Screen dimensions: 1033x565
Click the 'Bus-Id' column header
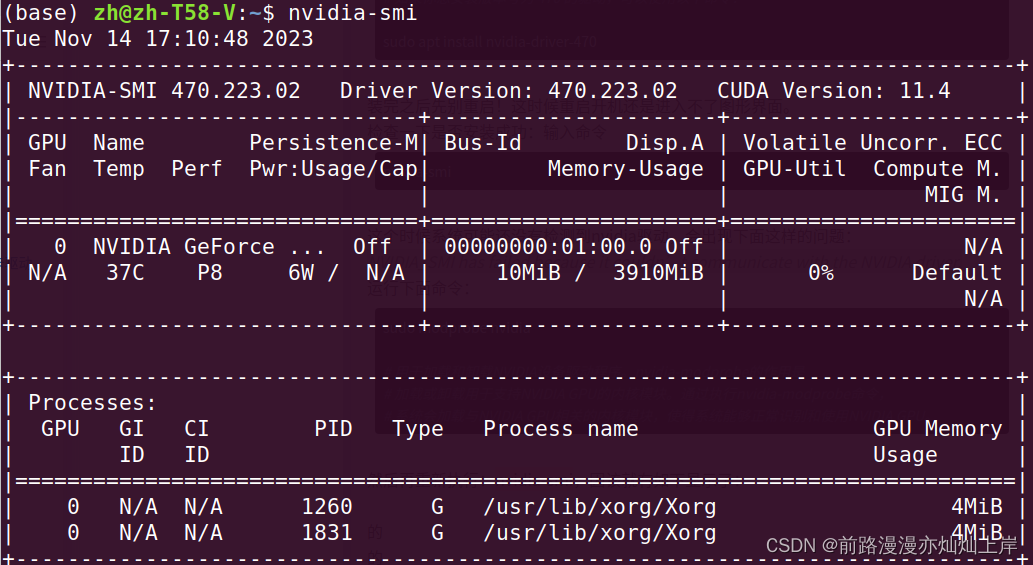coord(483,142)
